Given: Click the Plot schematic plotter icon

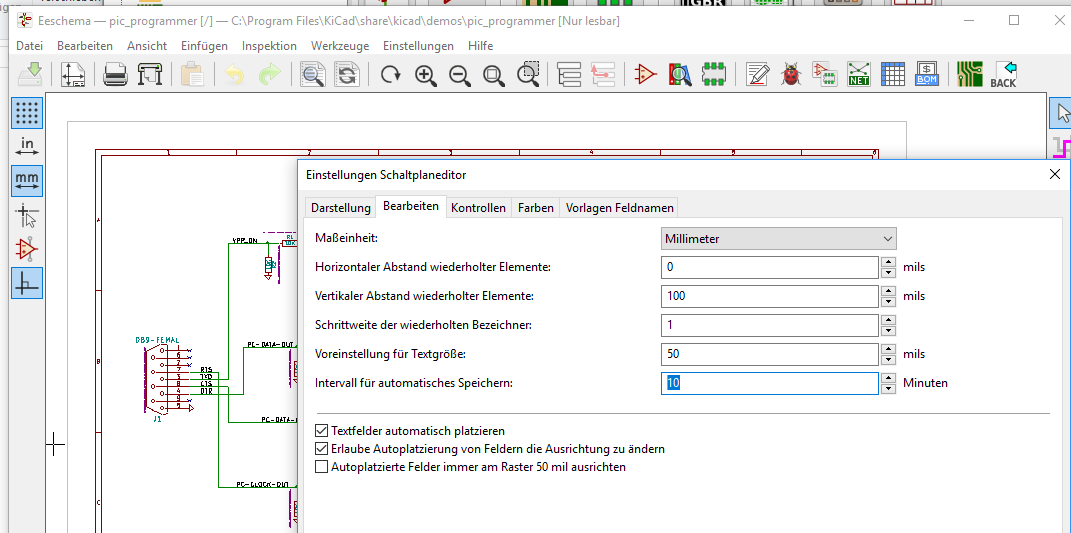Looking at the screenshot, I should pyautogui.click(x=150, y=74).
